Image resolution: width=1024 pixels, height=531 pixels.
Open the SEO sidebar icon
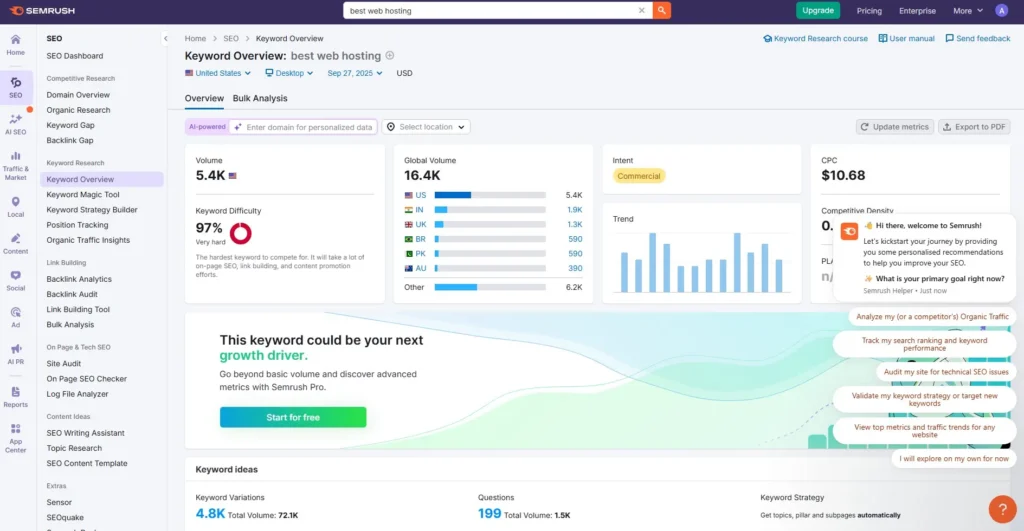16,88
